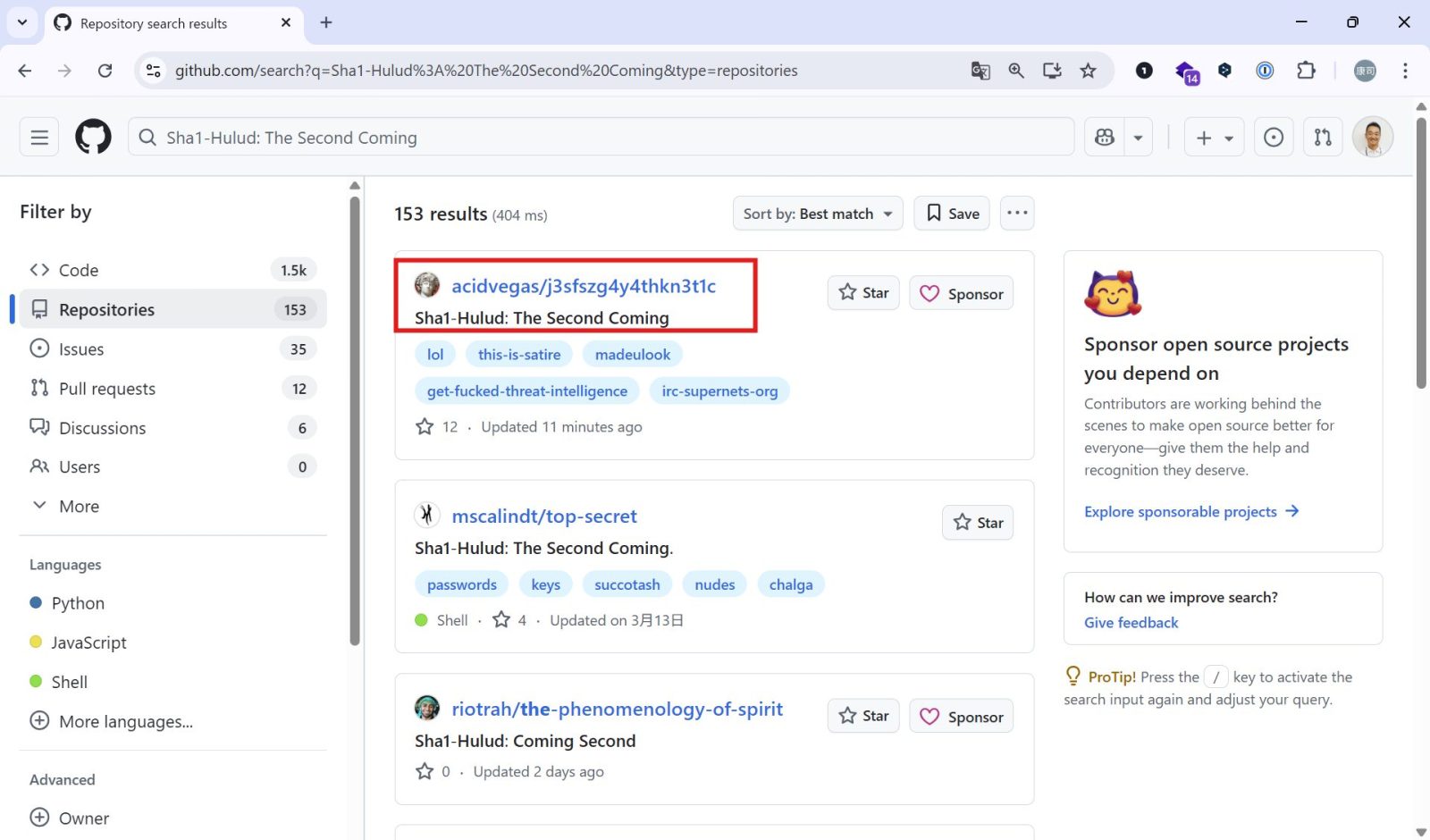Image resolution: width=1430 pixels, height=840 pixels.
Task: Select the Issues filter in sidebar
Action: click(81, 349)
